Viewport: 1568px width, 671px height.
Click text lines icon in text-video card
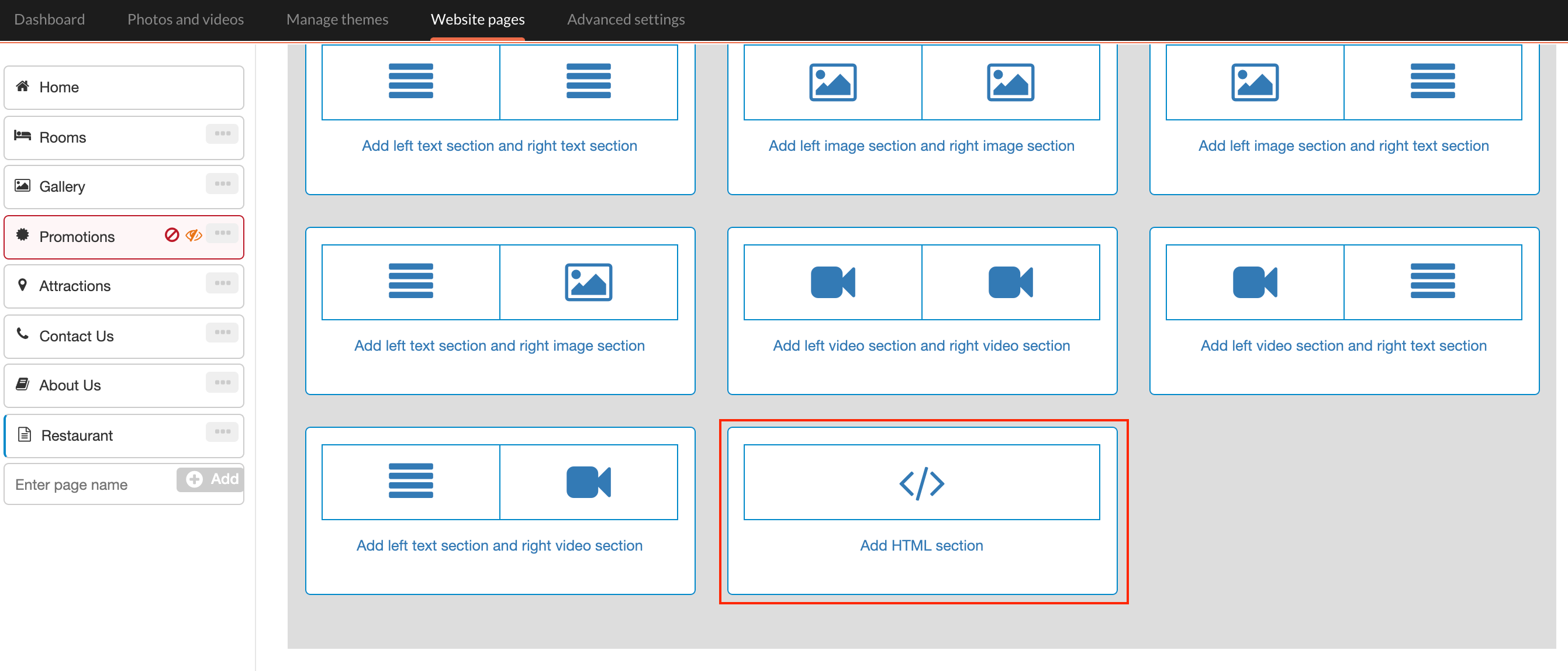[411, 480]
